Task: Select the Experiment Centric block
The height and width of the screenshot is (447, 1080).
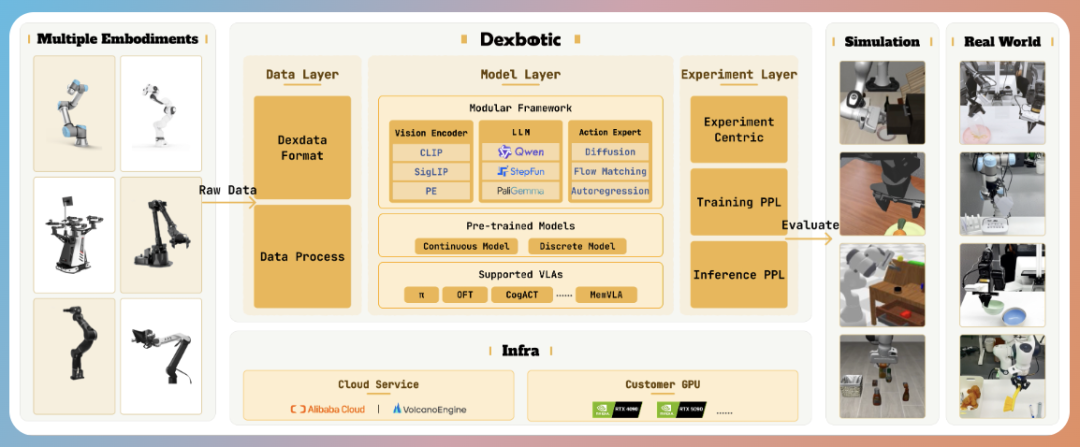Action: (739, 130)
